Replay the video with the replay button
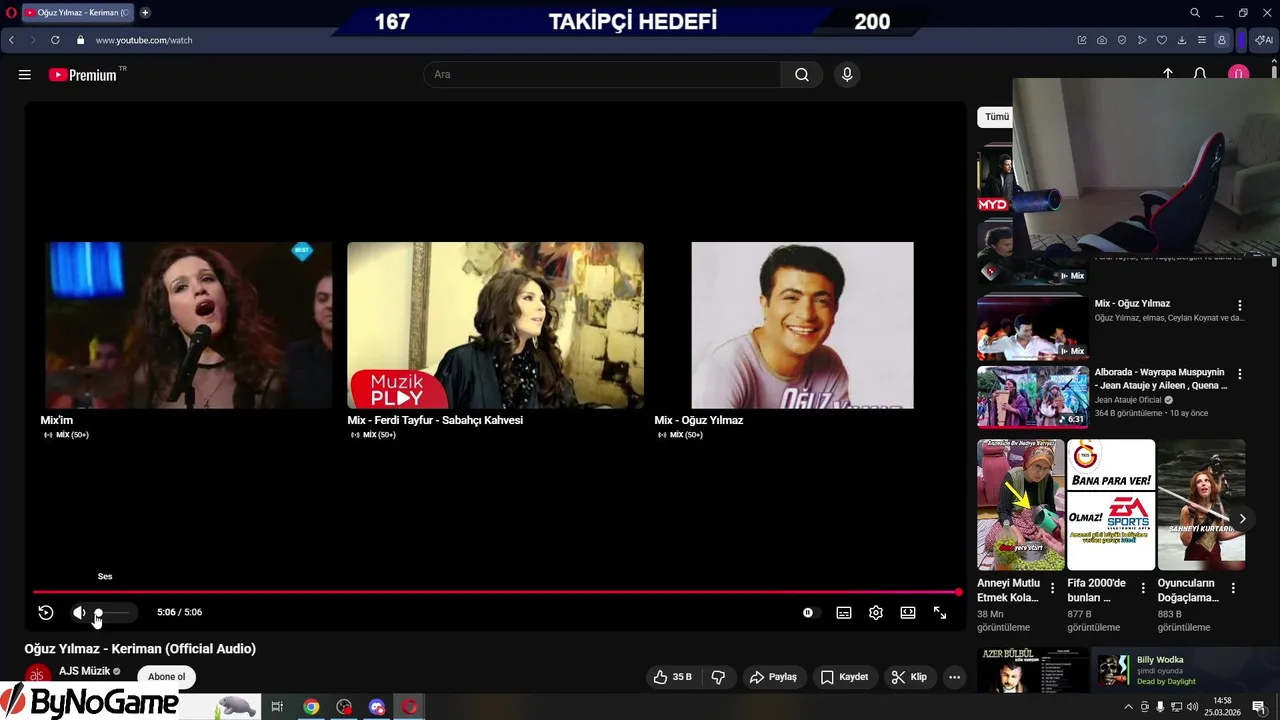 46,613
